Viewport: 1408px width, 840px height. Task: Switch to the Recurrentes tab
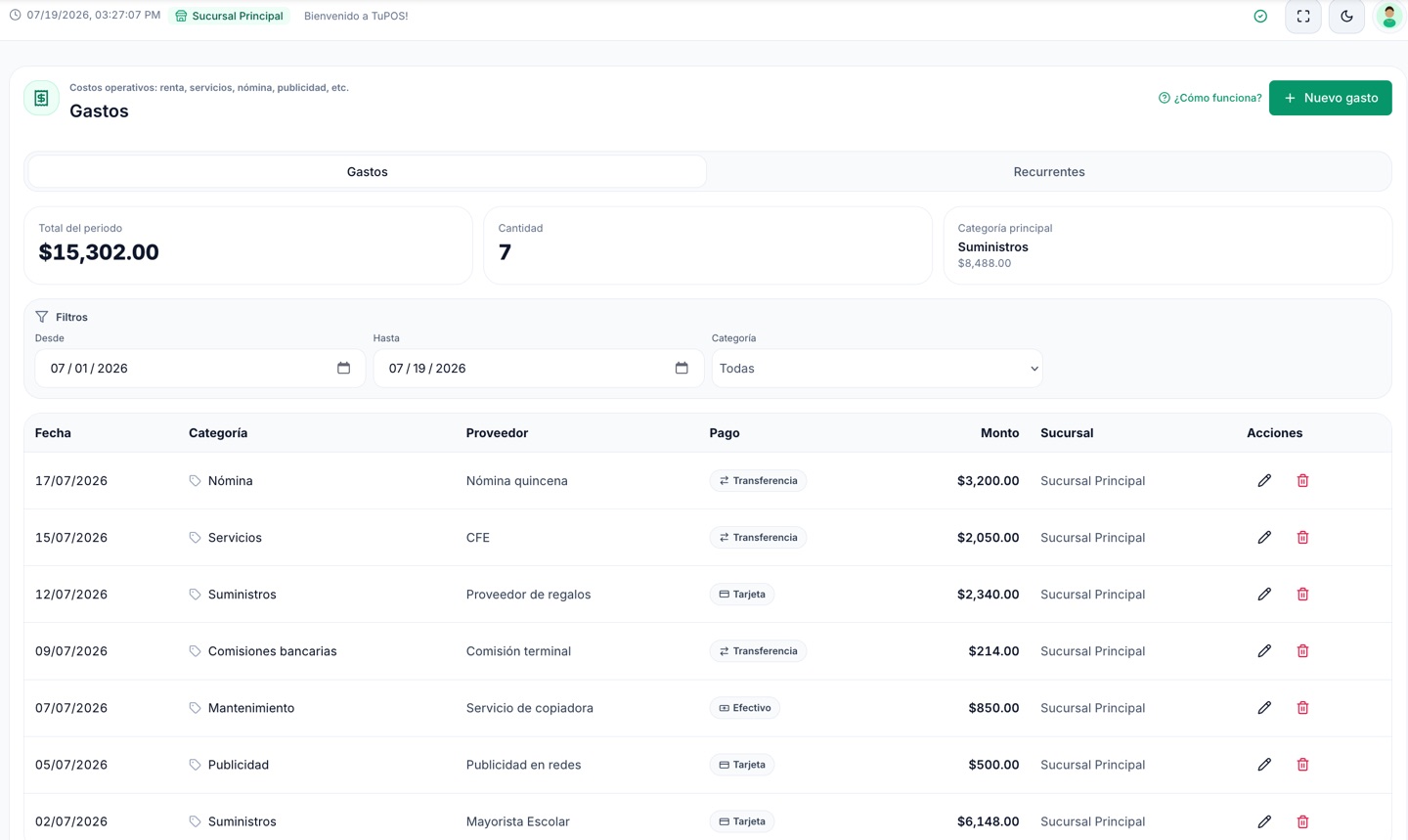pos(1049,171)
